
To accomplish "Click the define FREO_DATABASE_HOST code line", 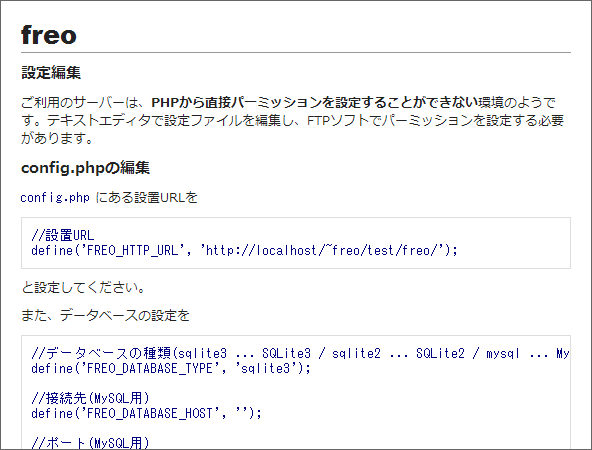I will pos(146,413).
